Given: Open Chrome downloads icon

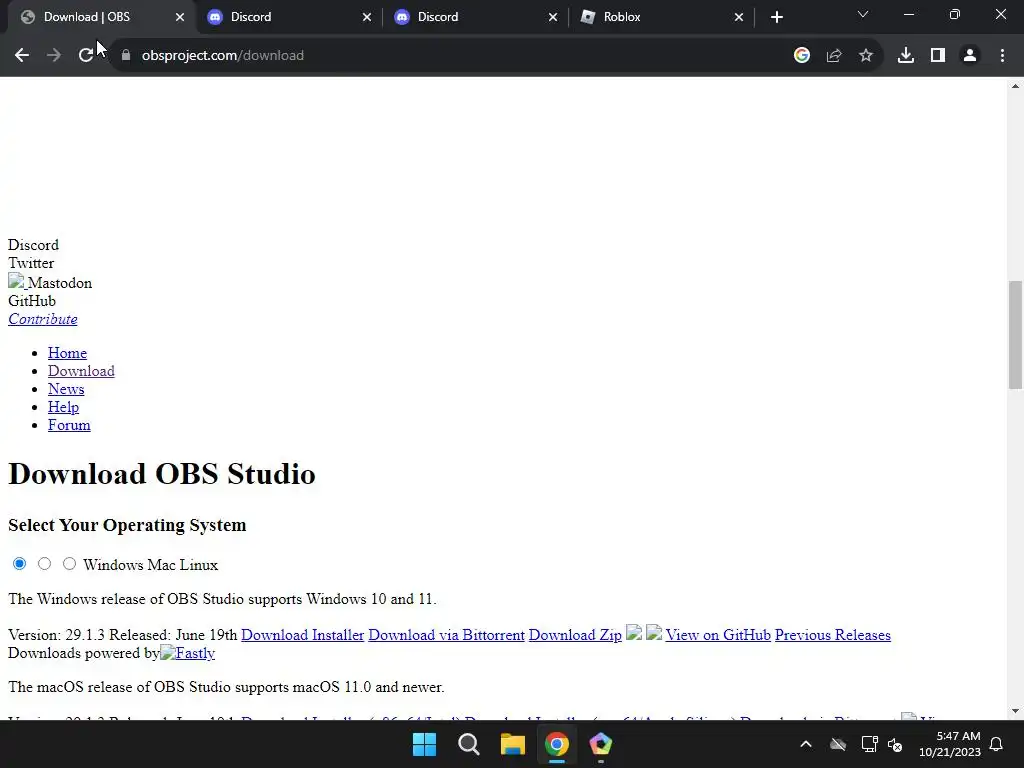Looking at the screenshot, I should pyautogui.click(x=906, y=56).
